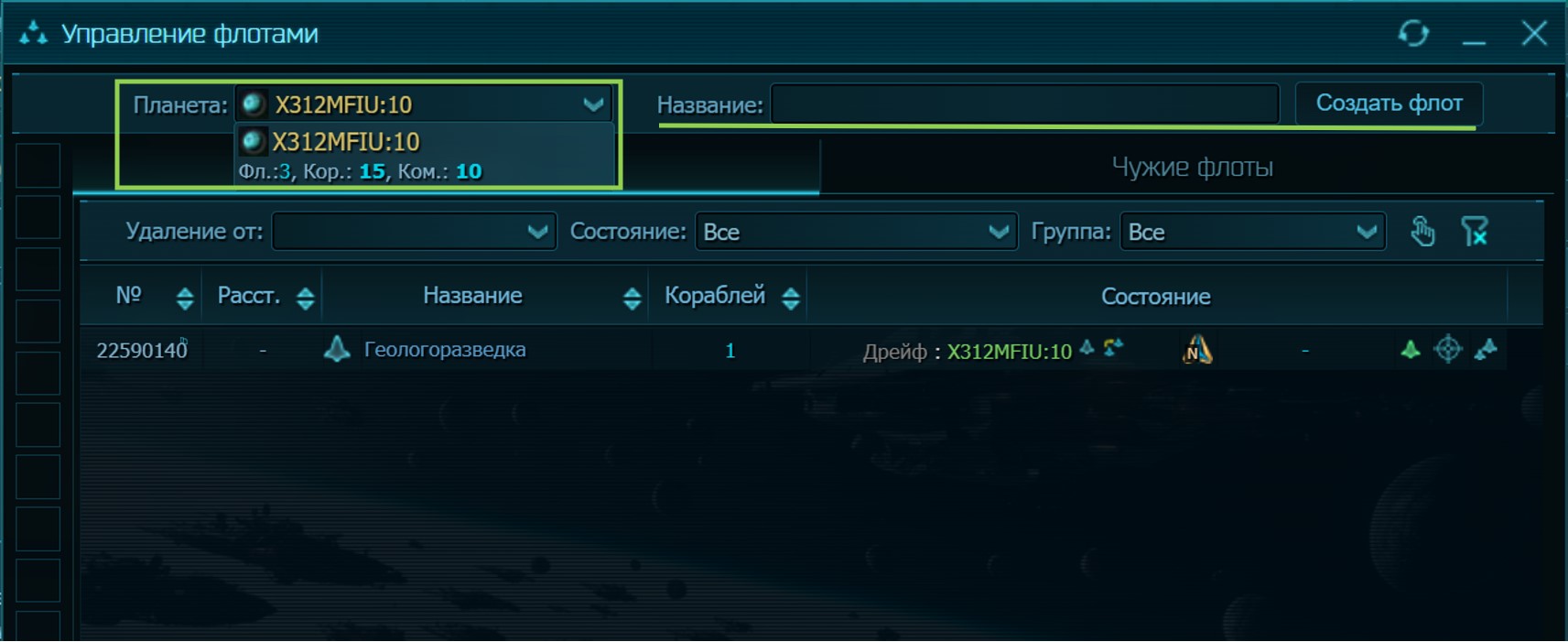Viewport: 1568px width, 642px height.
Task: Click the refresh icon in title bar
Action: [1413, 34]
